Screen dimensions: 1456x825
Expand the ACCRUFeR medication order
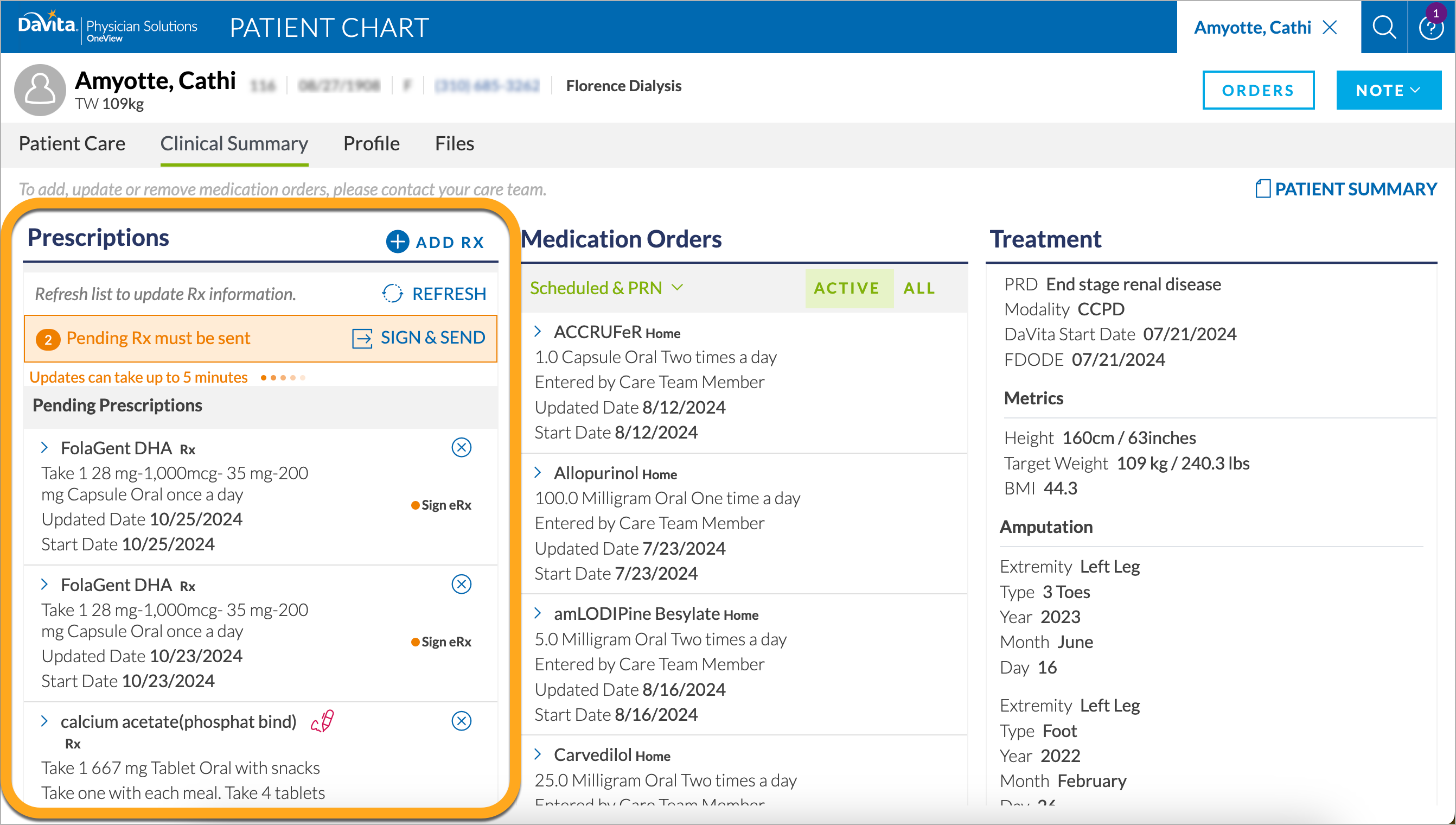[538, 332]
